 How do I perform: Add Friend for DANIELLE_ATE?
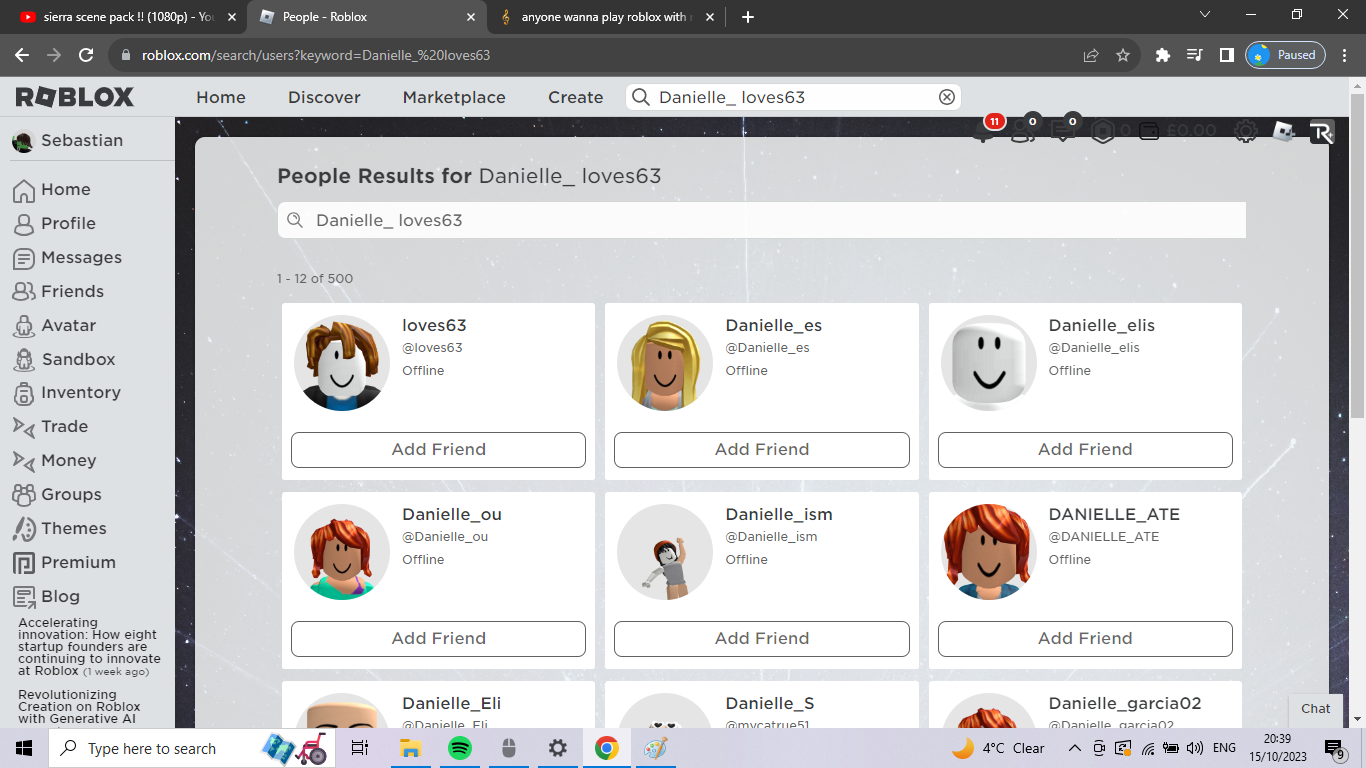pos(1085,639)
